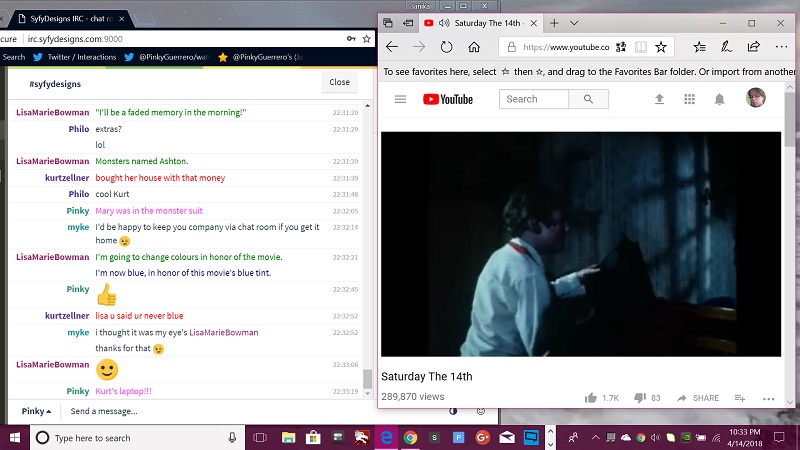Mute the Saturday The 14th tab audio

pos(444,23)
